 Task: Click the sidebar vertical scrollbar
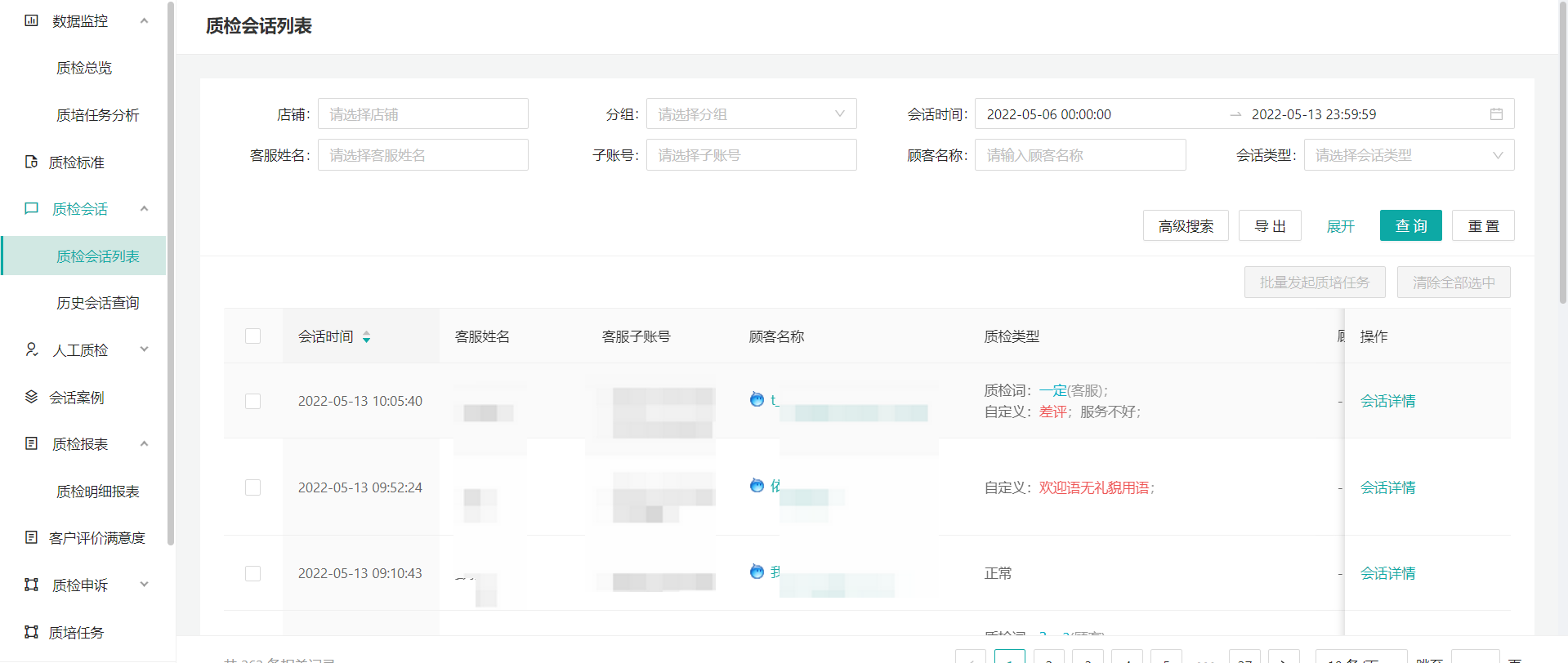click(170, 274)
